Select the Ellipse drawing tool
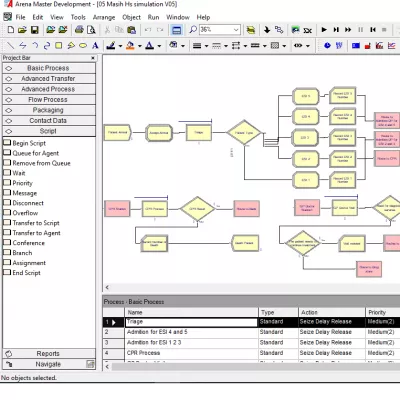The height and width of the screenshot is (400, 400). coord(83,45)
